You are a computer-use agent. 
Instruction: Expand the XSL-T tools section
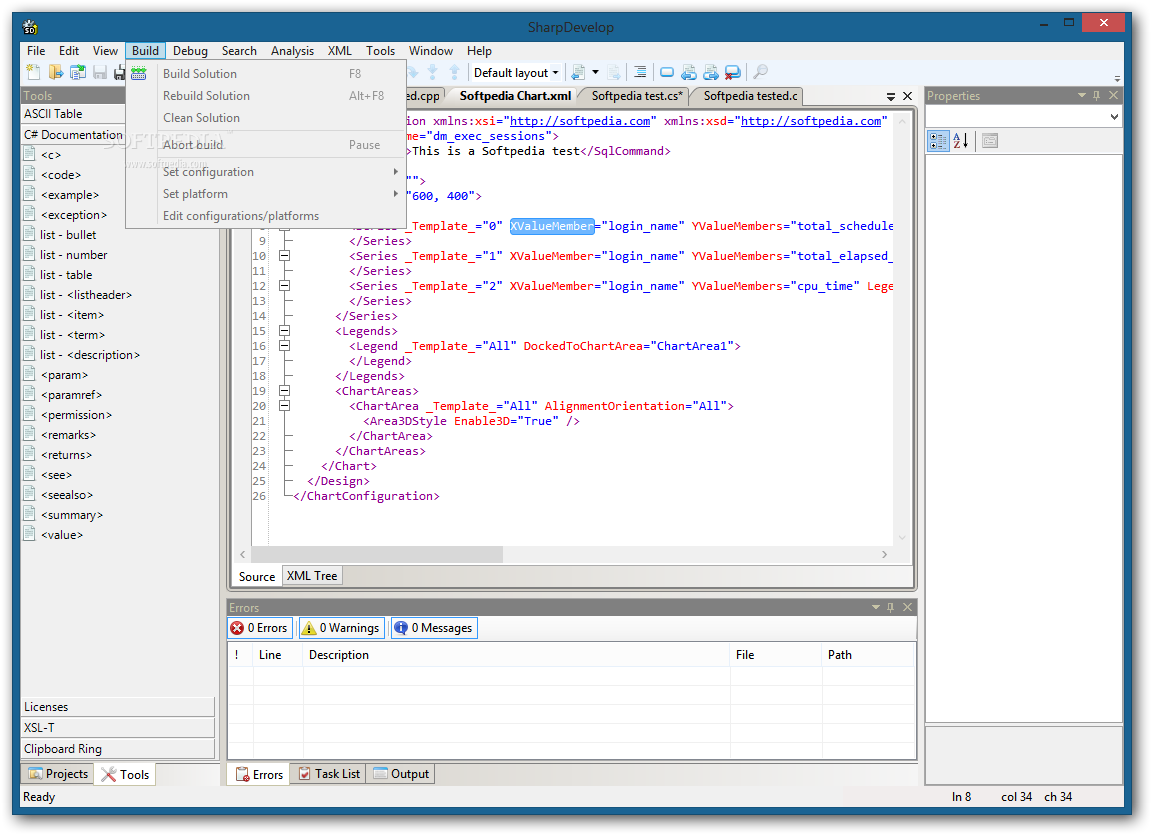pyautogui.click(x=118, y=728)
